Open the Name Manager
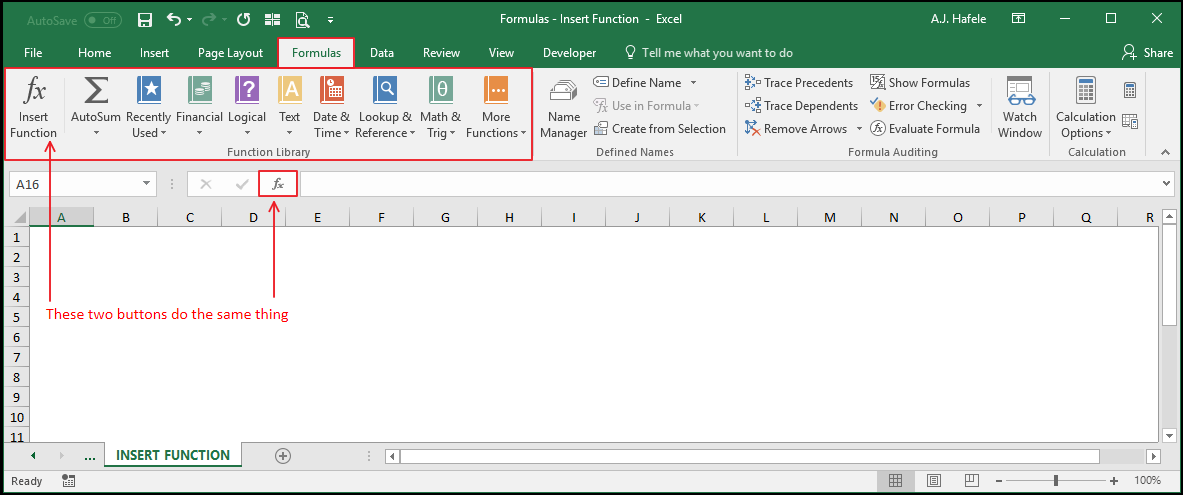The width and height of the screenshot is (1183, 498). click(x=564, y=108)
